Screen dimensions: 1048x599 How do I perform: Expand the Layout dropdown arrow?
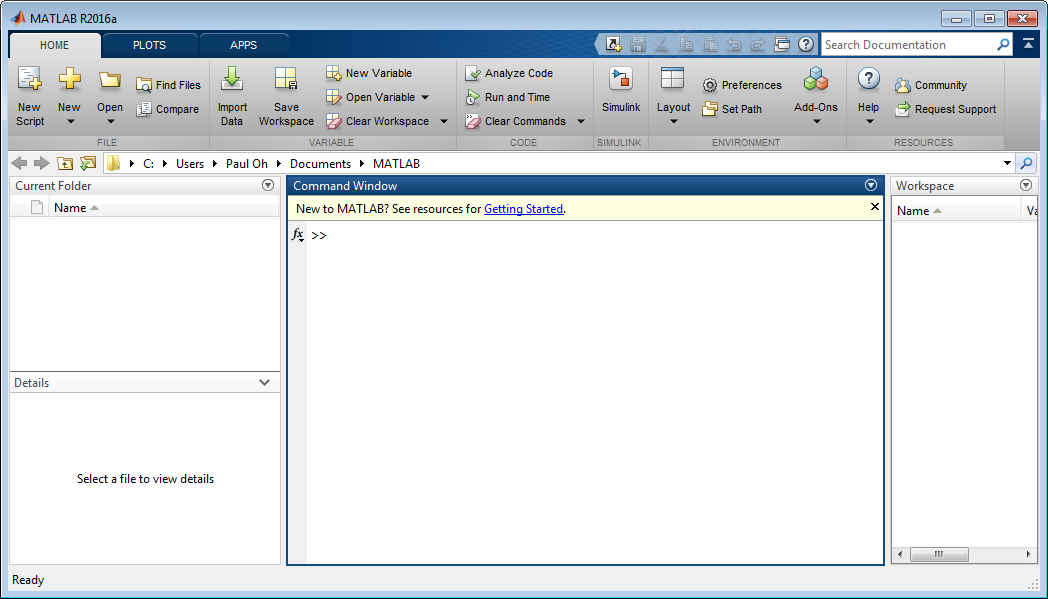coord(674,122)
